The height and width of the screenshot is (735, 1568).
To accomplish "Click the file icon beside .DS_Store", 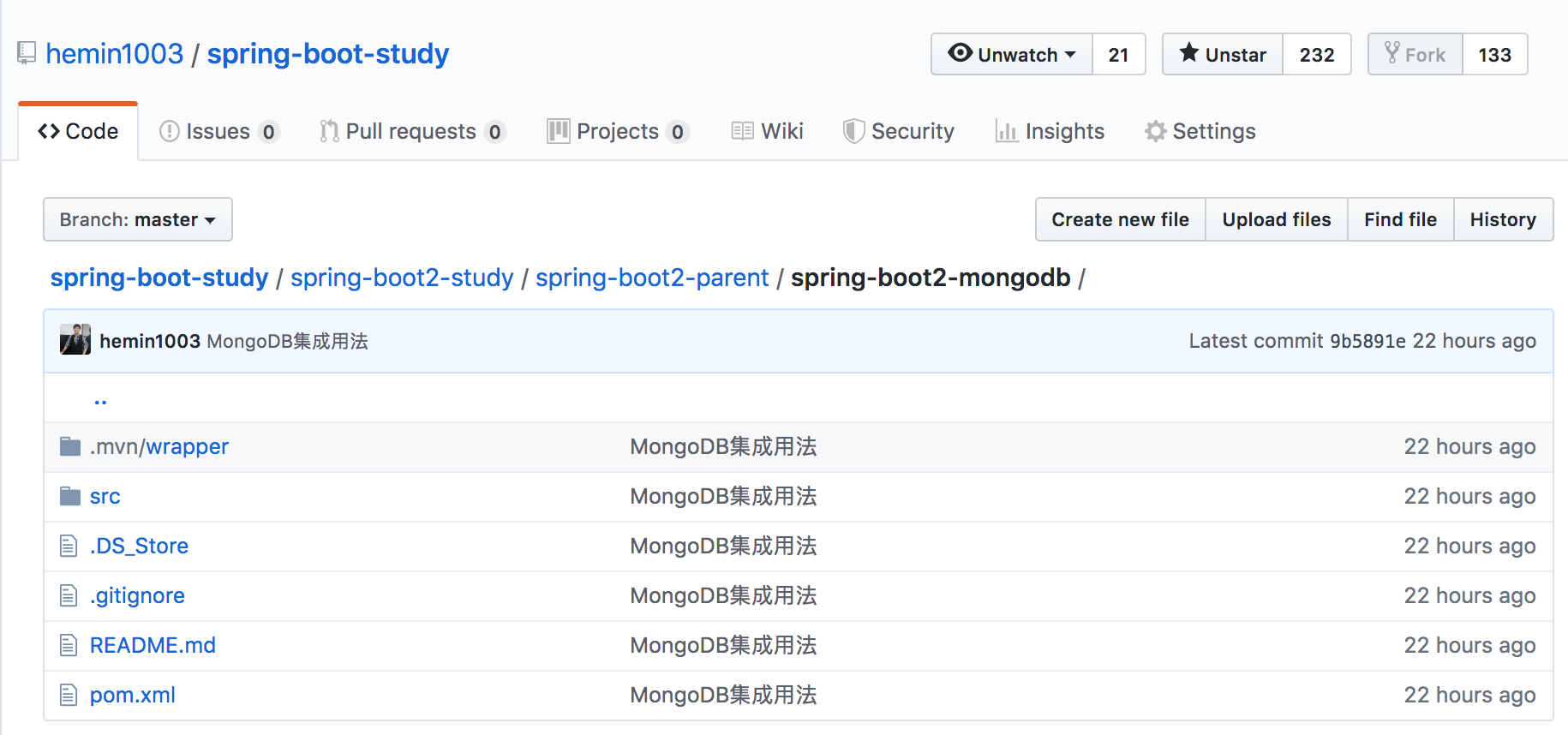I will [x=69, y=546].
